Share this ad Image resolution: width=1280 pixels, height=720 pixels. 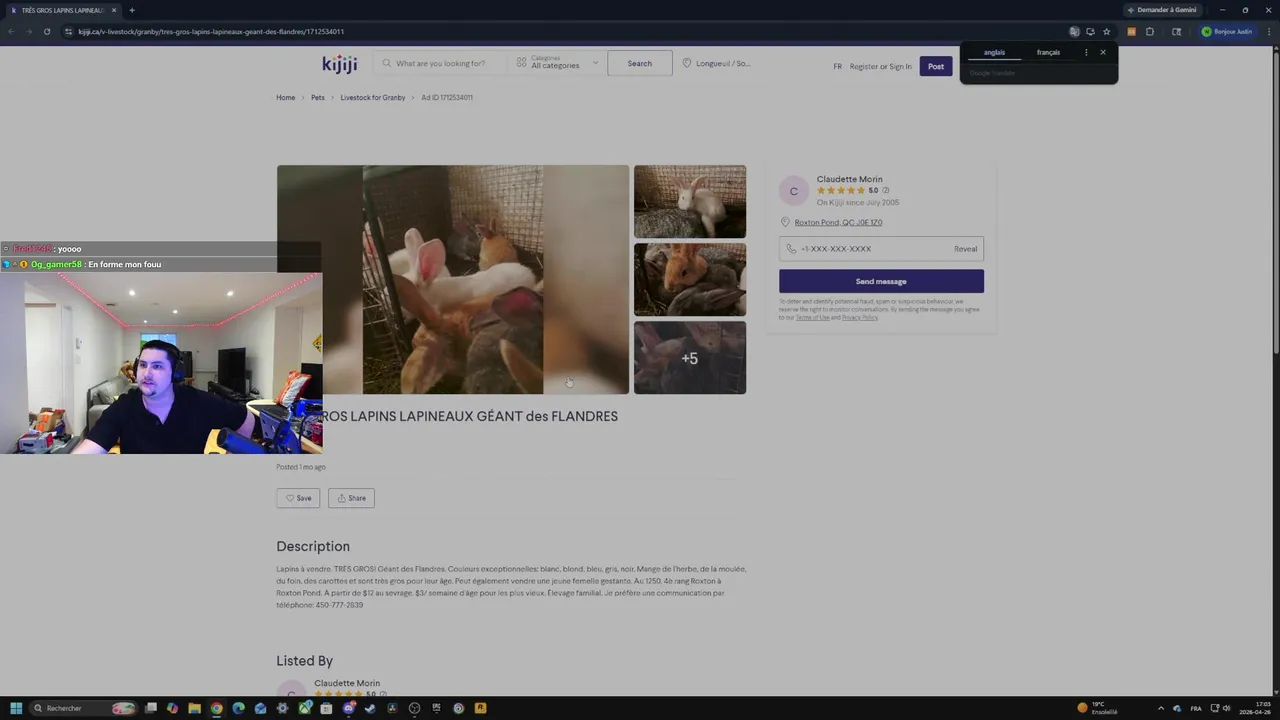(x=351, y=498)
